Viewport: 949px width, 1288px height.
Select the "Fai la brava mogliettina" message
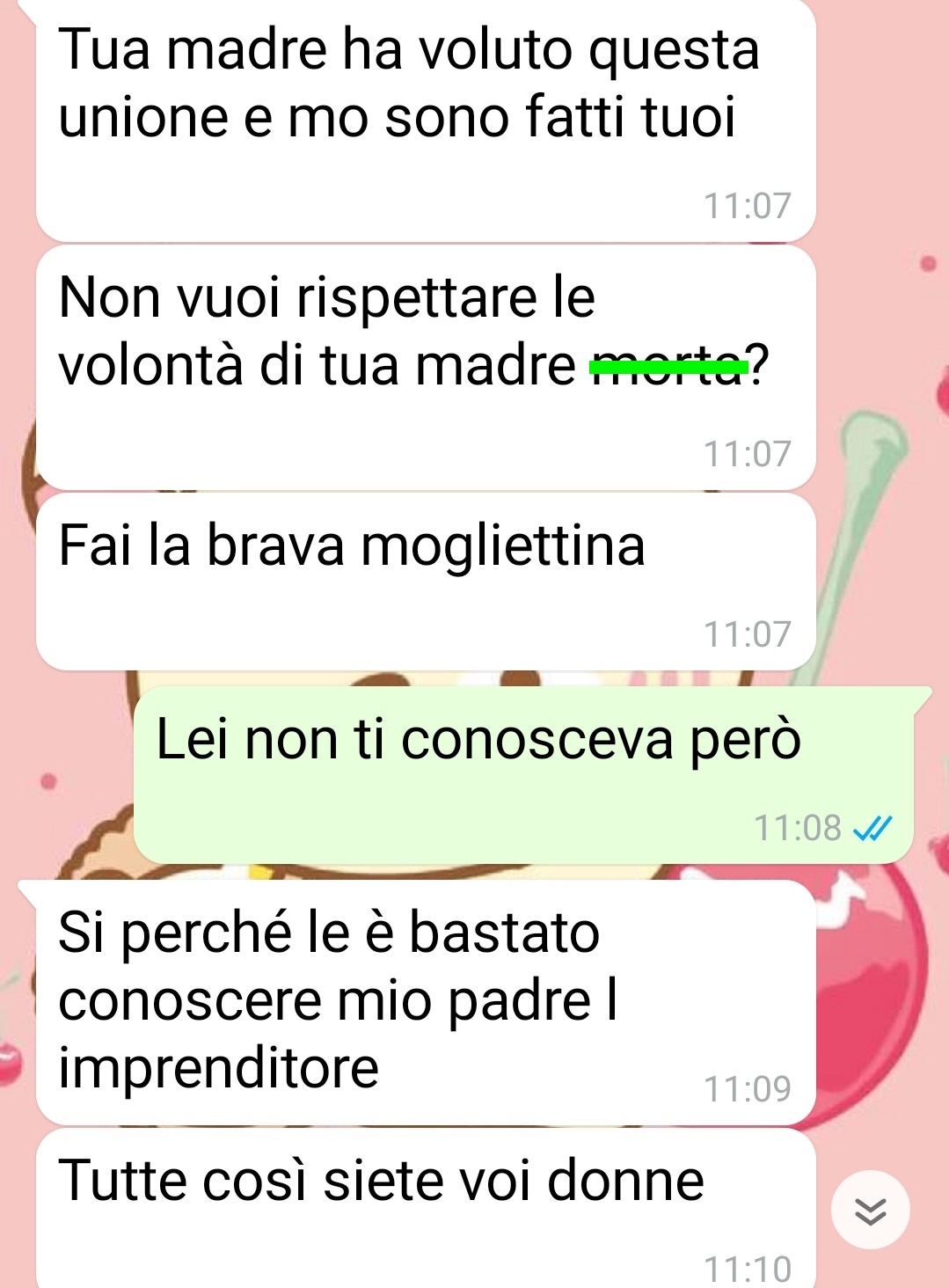pyautogui.click(x=426, y=582)
